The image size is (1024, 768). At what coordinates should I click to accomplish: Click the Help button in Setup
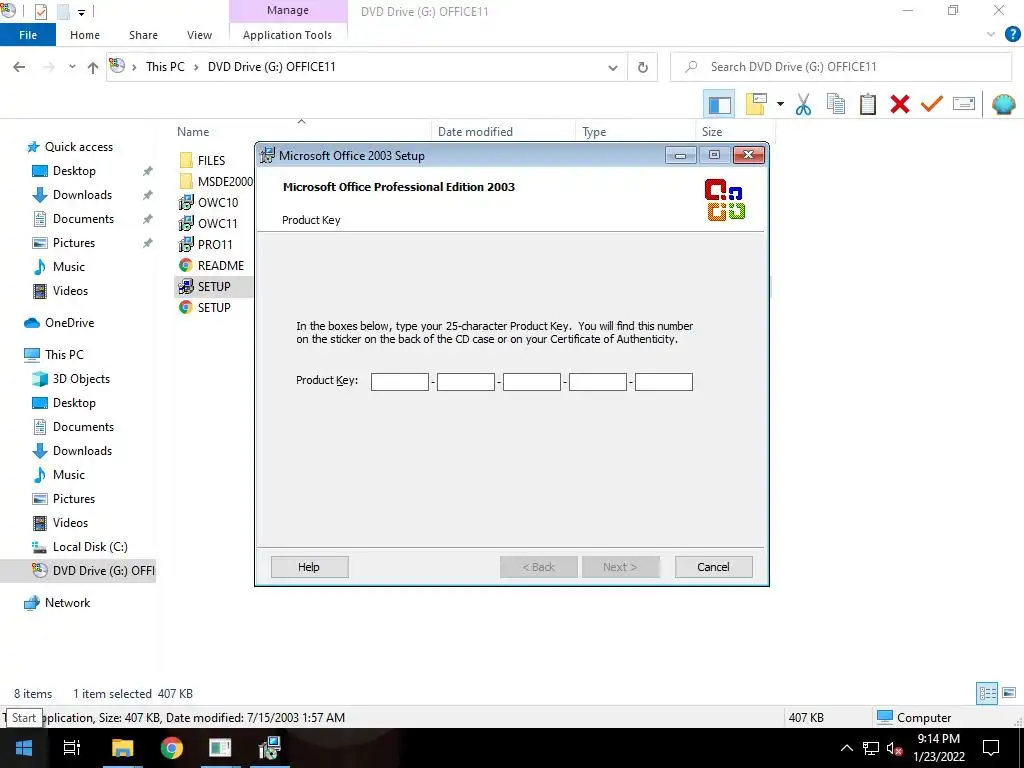[310, 567]
